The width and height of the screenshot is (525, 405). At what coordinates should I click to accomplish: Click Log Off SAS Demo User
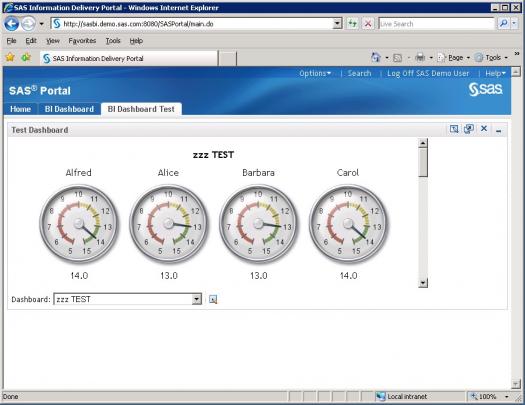[x=428, y=73]
